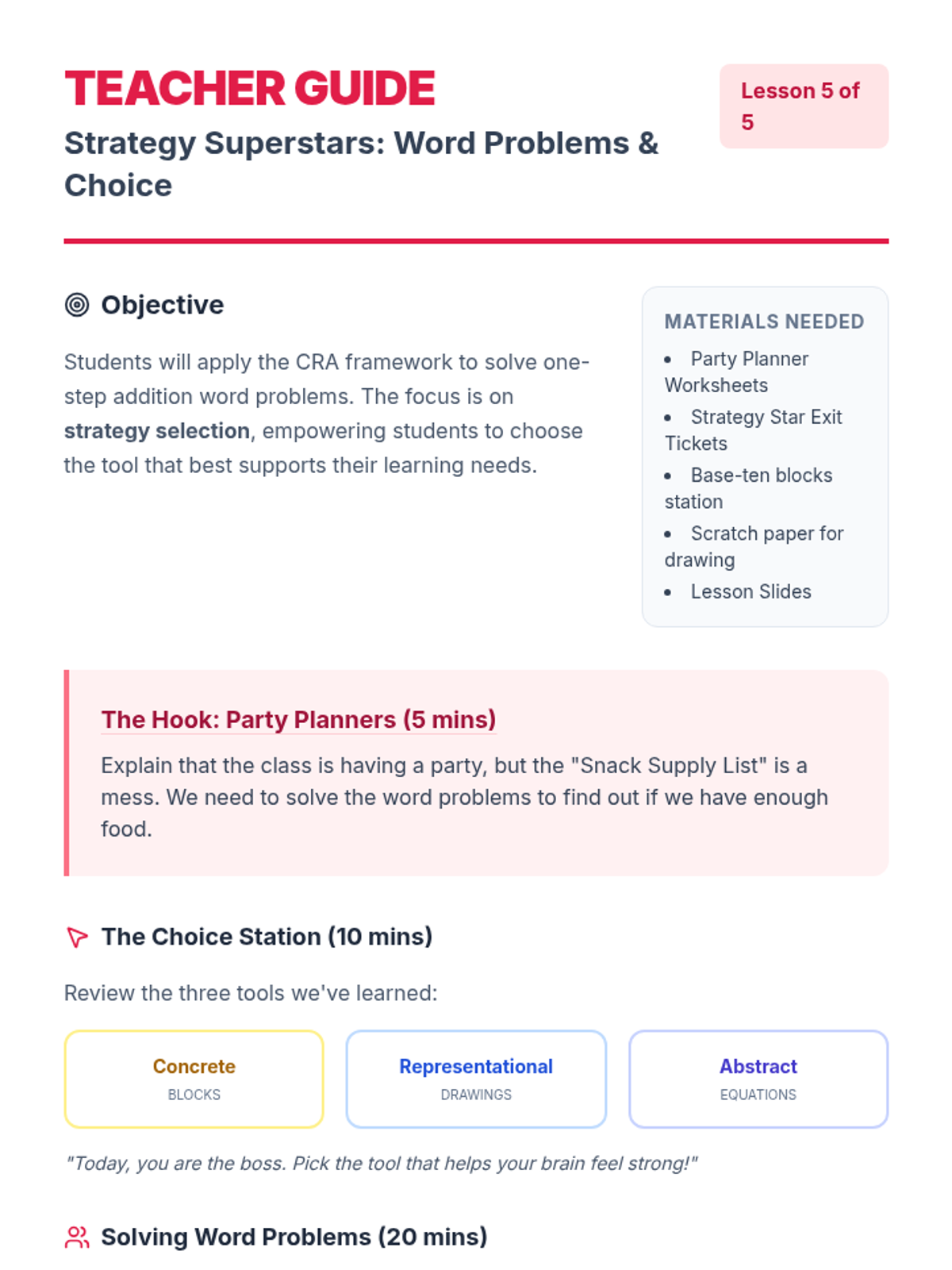The image size is (952, 1270).
Task: Select the Representational Drawings card
Action: (476, 1079)
